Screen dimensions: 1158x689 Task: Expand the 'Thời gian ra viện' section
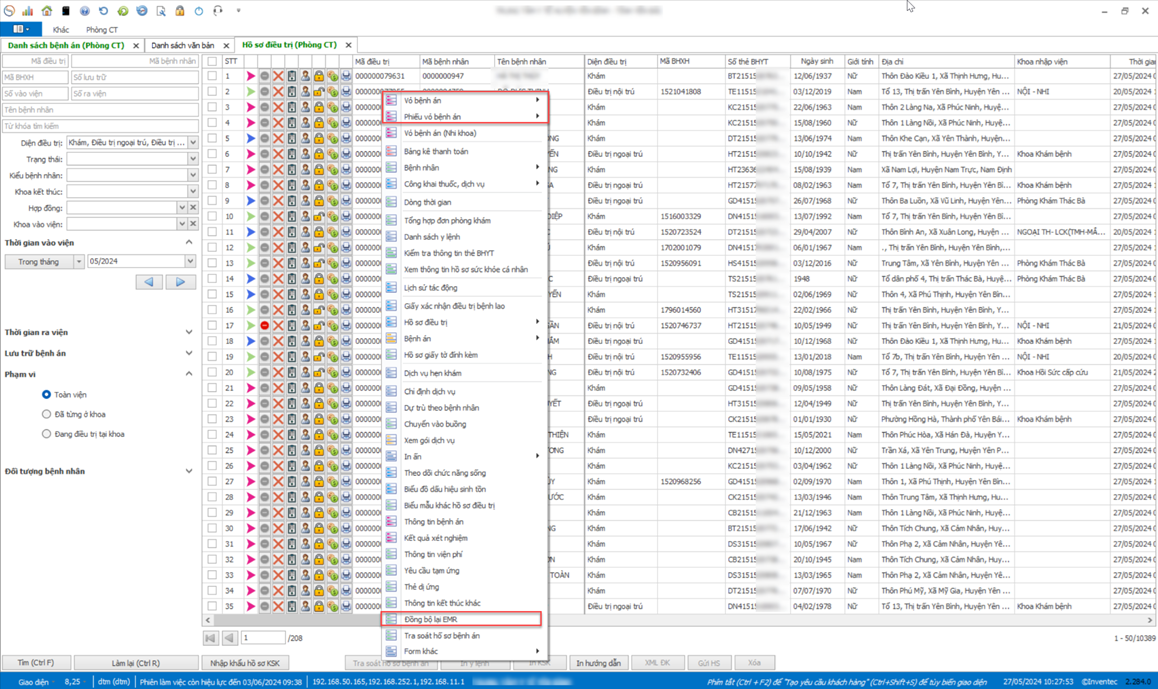(x=189, y=332)
